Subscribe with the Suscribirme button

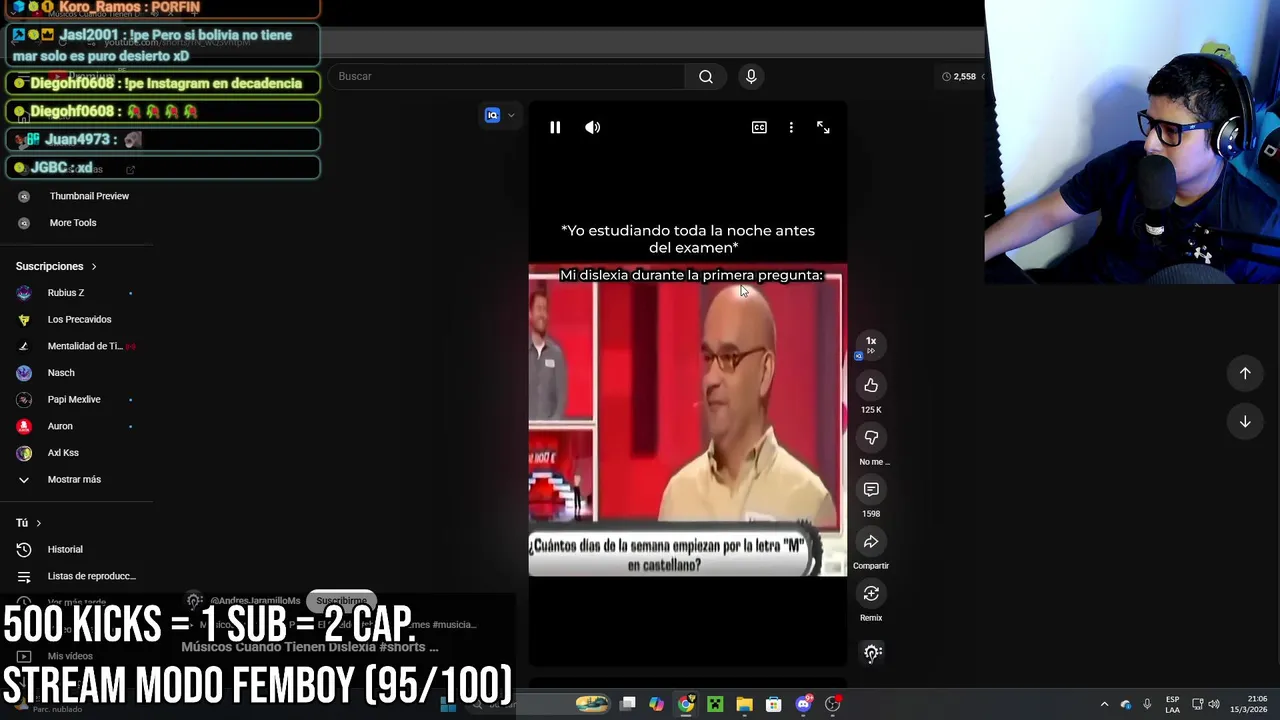pyautogui.click(x=342, y=601)
